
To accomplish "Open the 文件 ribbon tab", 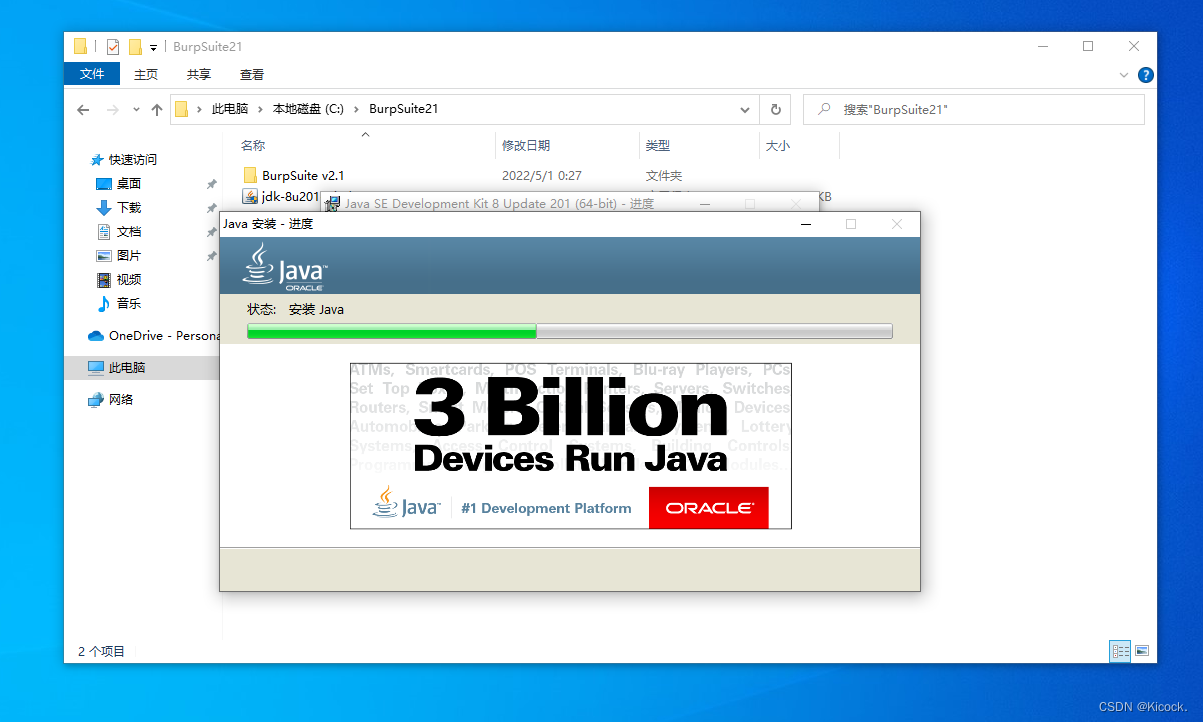I will [92, 74].
